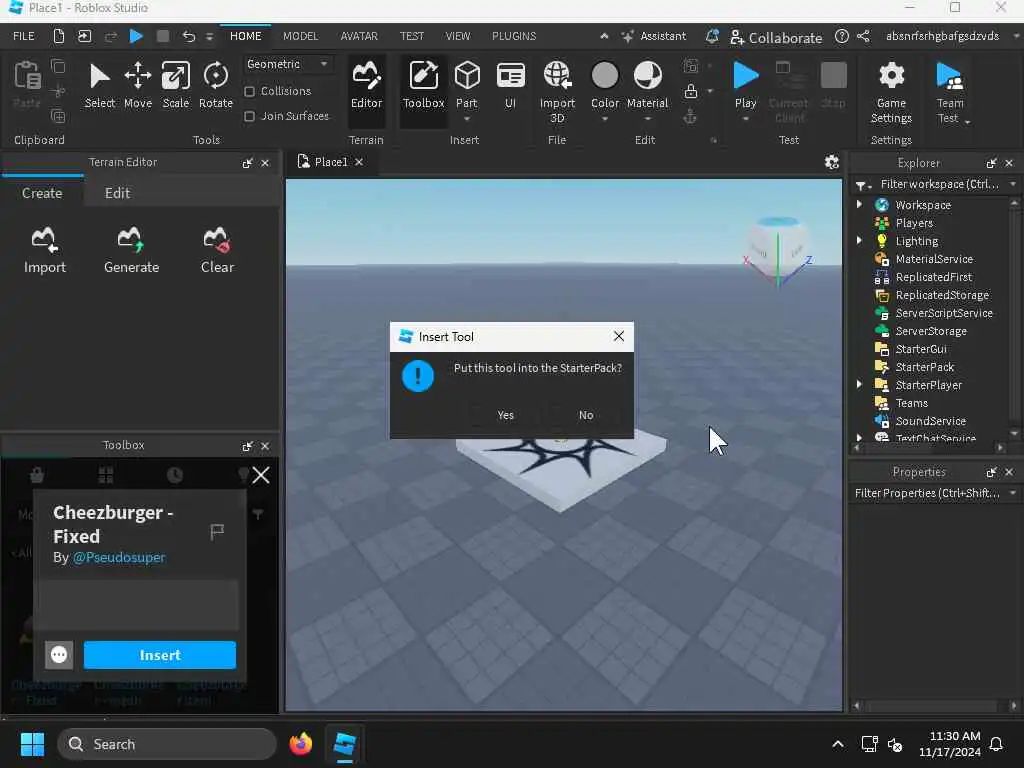The height and width of the screenshot is (768, 1024).
Task: Open the viewport settings gear
Action: [831, 162]
